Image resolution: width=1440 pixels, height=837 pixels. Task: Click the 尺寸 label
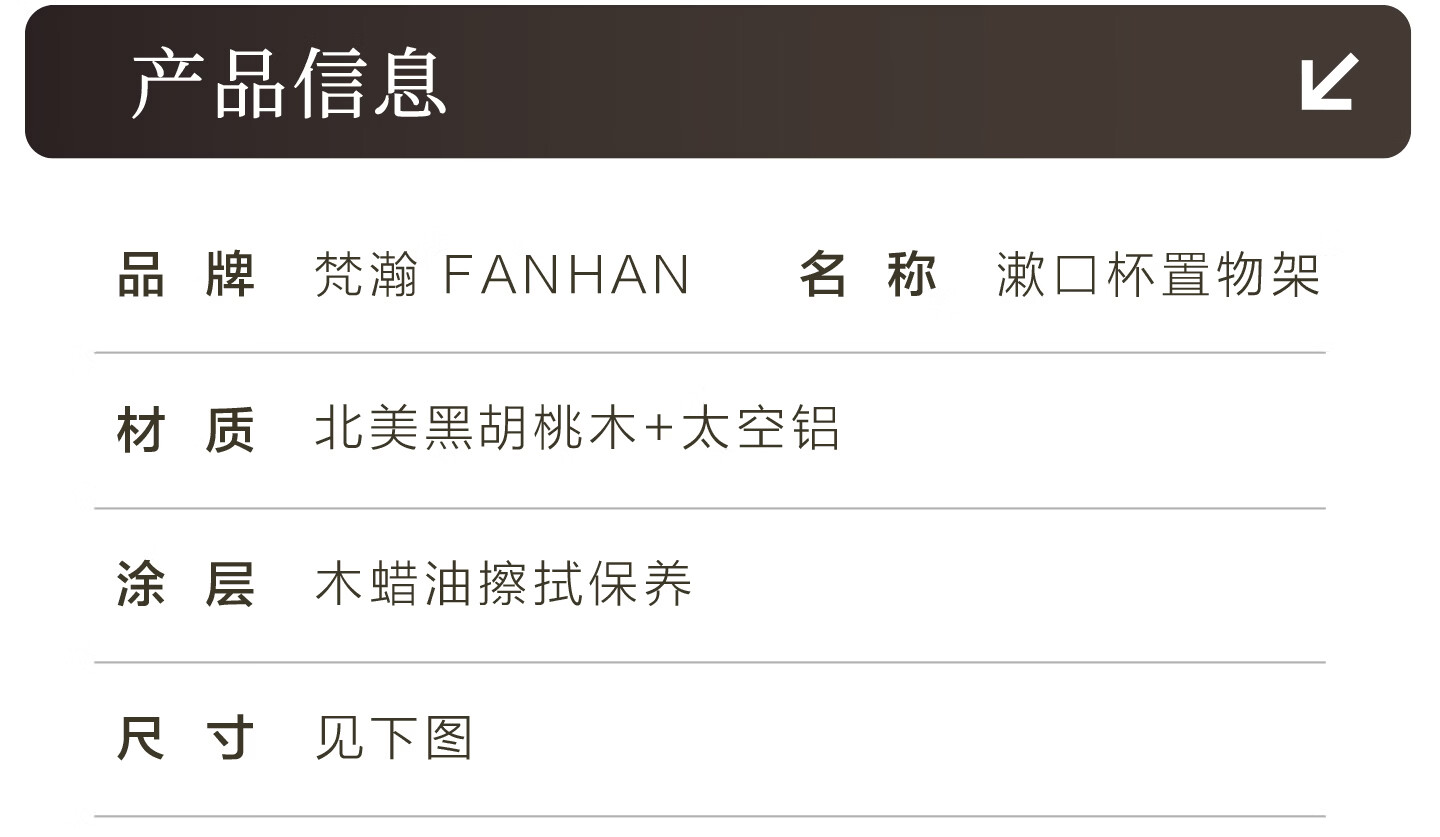186,739
